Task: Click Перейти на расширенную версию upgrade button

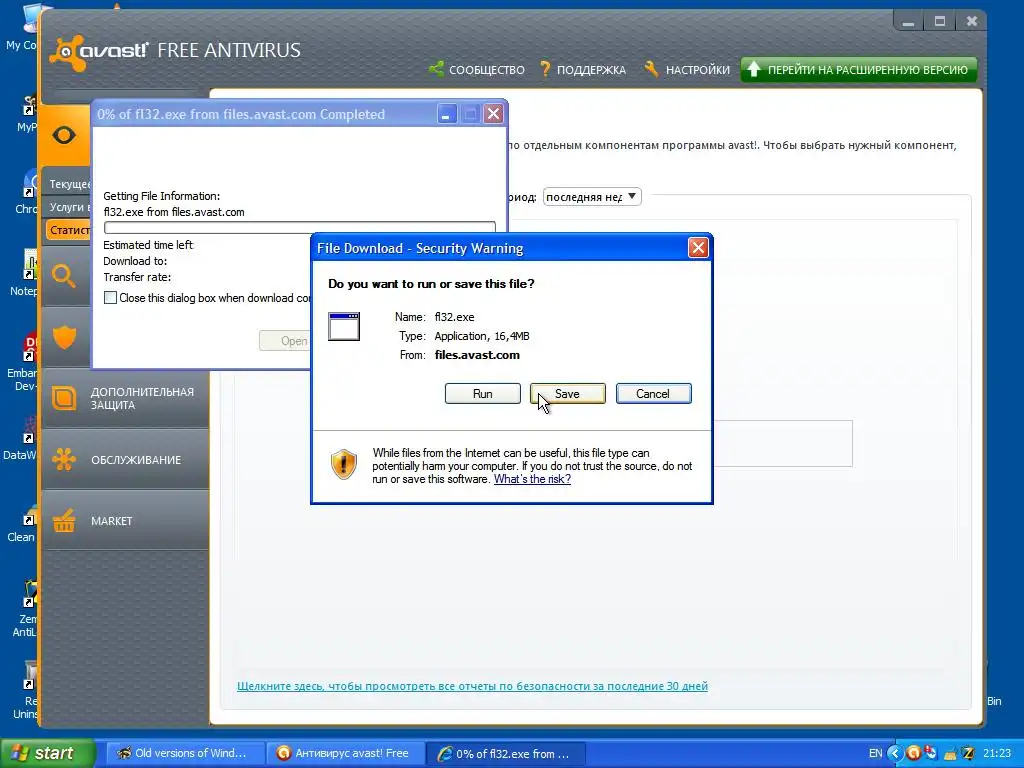Action: pos(859,70)
